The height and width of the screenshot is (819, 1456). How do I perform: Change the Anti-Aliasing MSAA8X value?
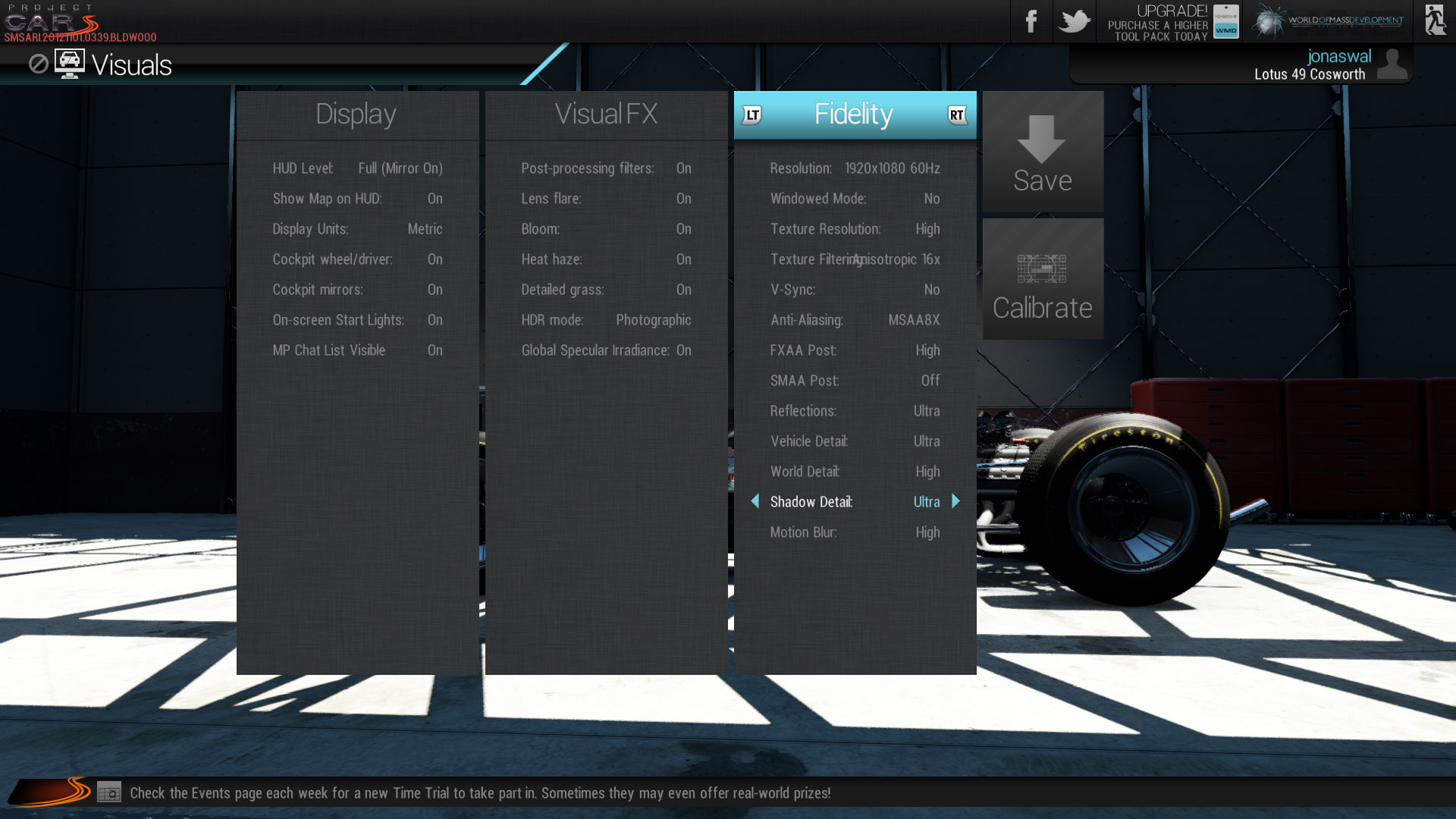tap(914, 320)
